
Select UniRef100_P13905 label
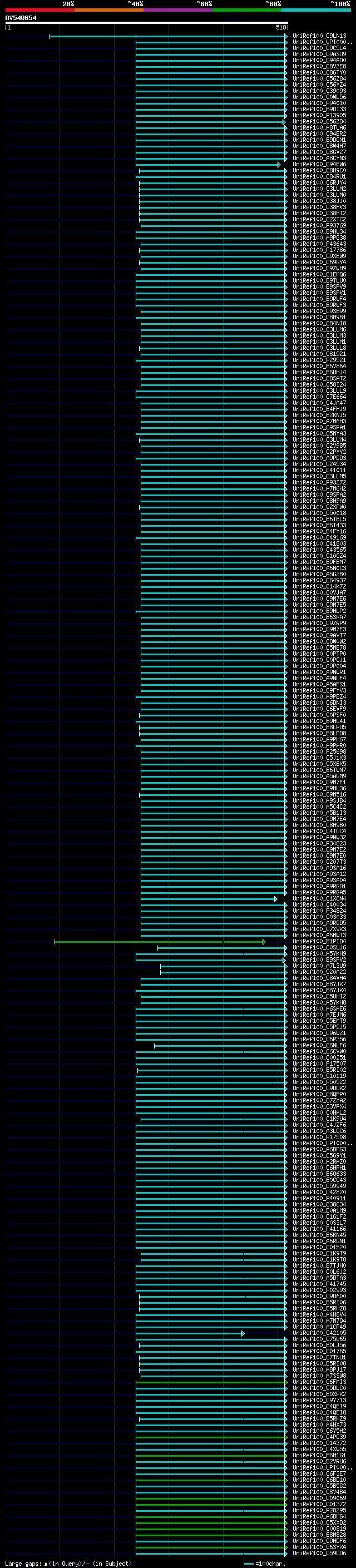pos(319,115)
